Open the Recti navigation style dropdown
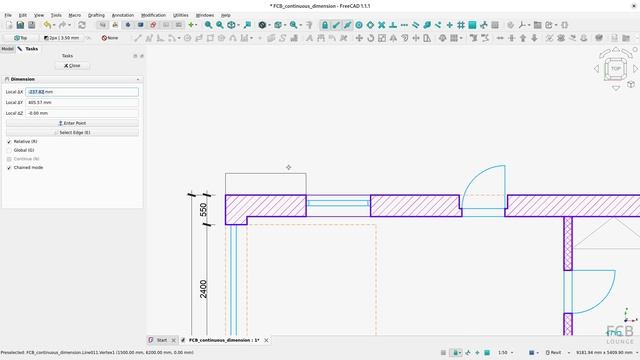640x360 pixels. tap(558, 353)
